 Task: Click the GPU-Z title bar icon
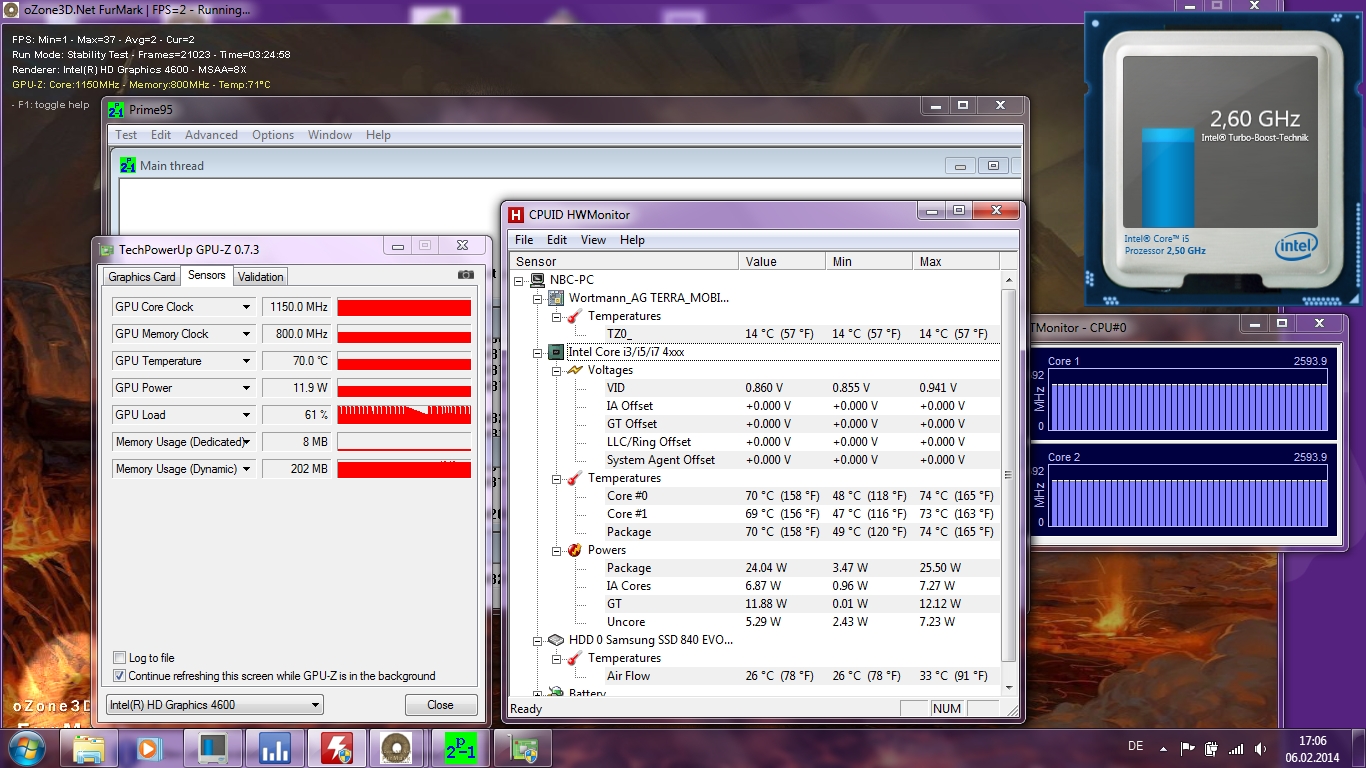[106, 249]
